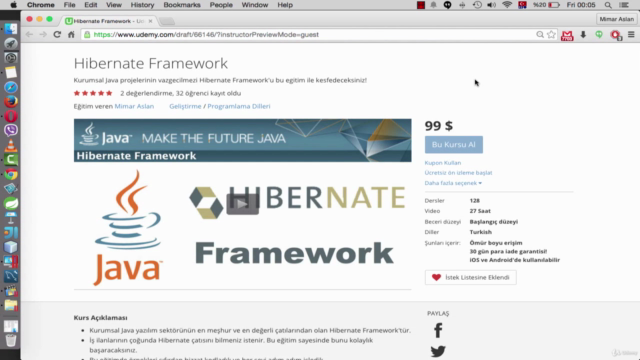Image resolution: width=640 pixels, height=360 pixels.
Task: Open the File menu
Action: (x=69, y=5)
